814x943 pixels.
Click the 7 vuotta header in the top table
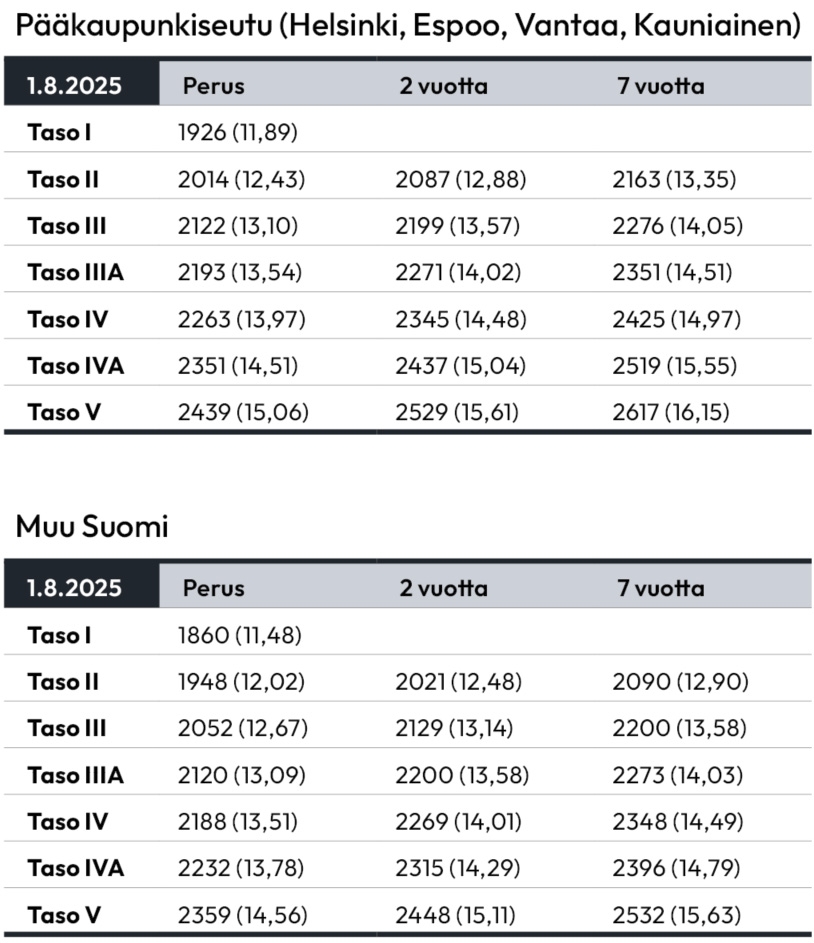click(x=661, y=85)
